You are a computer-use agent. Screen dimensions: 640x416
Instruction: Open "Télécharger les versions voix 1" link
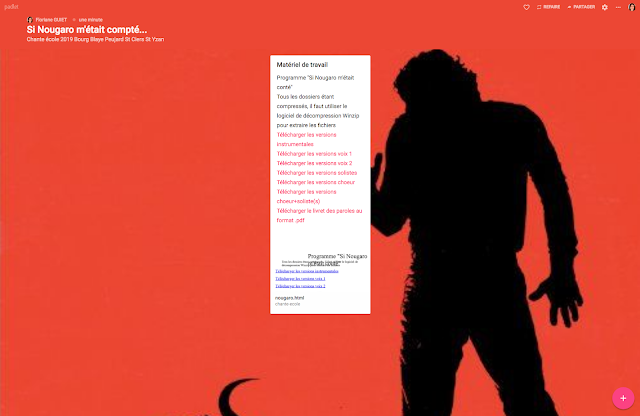click(314, 153)
